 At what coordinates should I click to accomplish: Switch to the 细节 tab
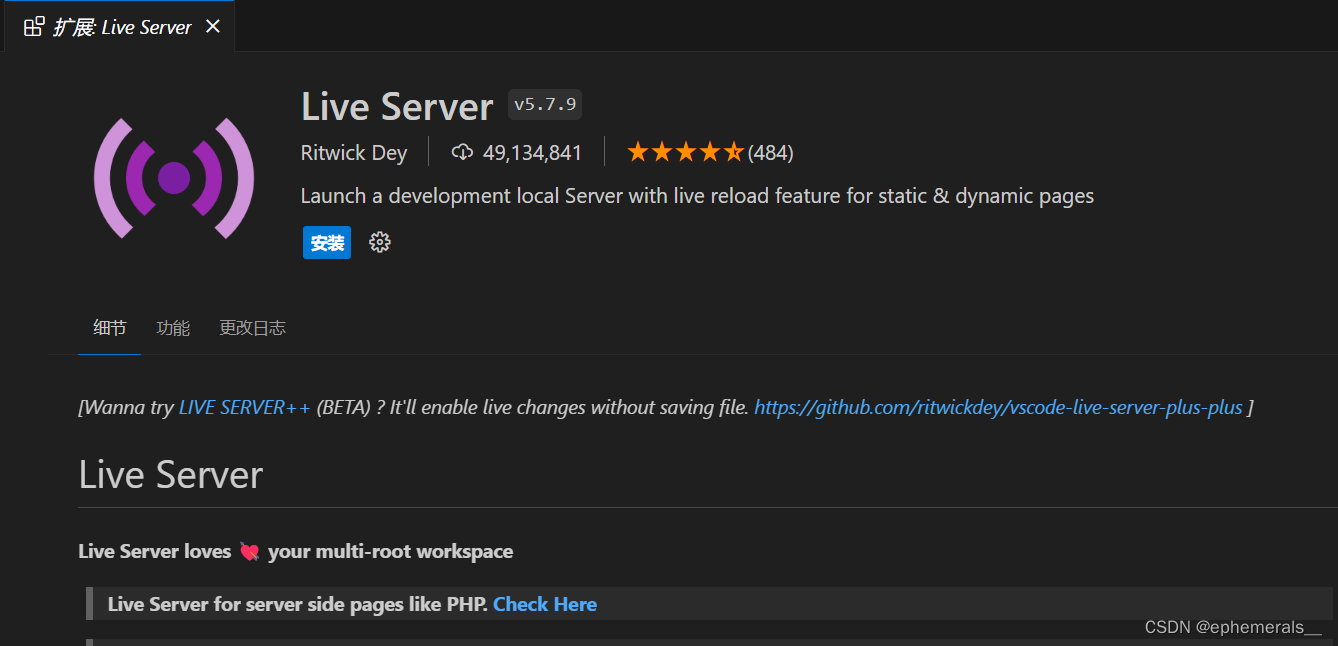(x=110, y=328)
